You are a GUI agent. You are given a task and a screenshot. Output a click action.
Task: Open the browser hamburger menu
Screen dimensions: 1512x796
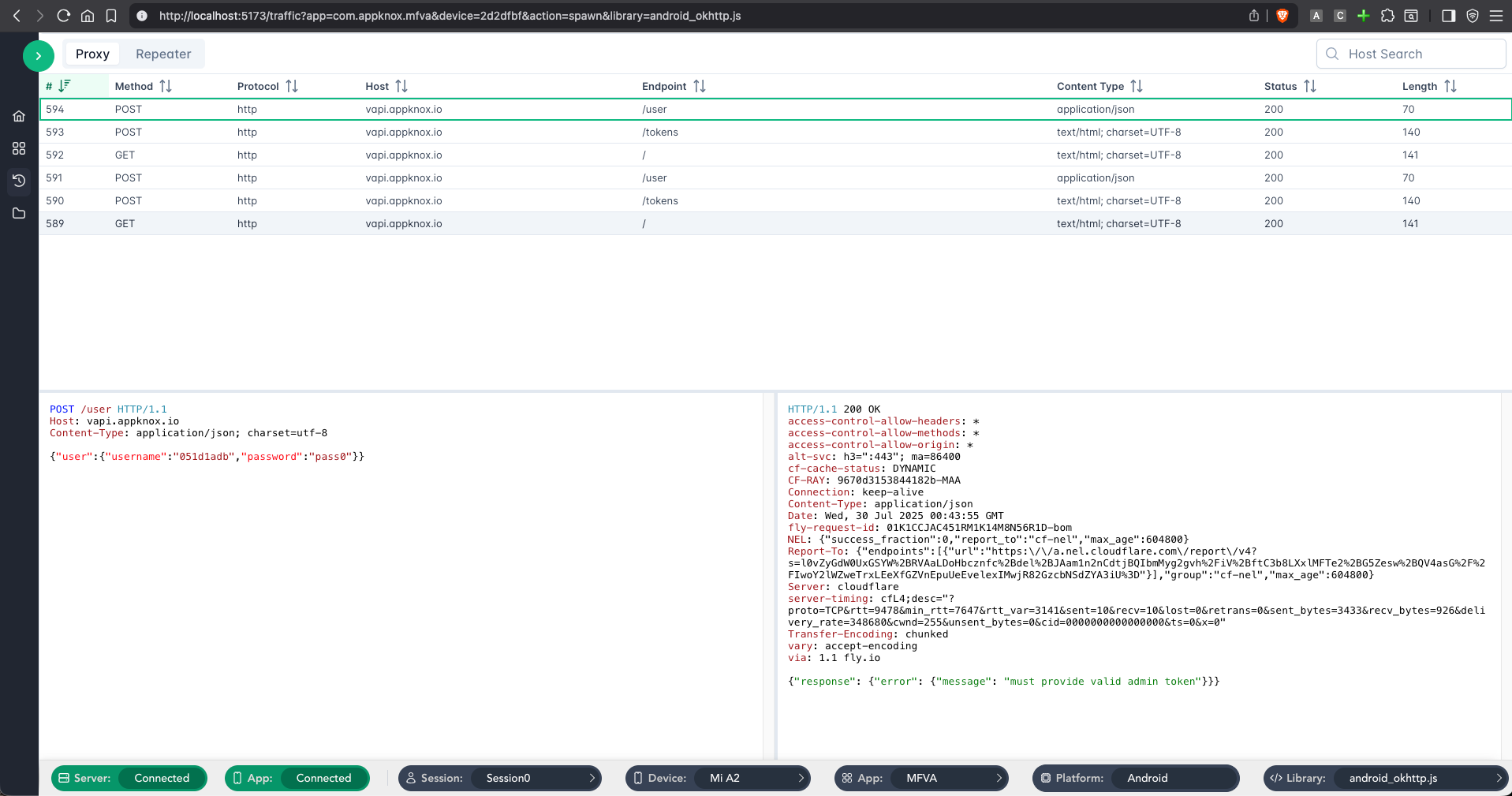point(1496,16)
